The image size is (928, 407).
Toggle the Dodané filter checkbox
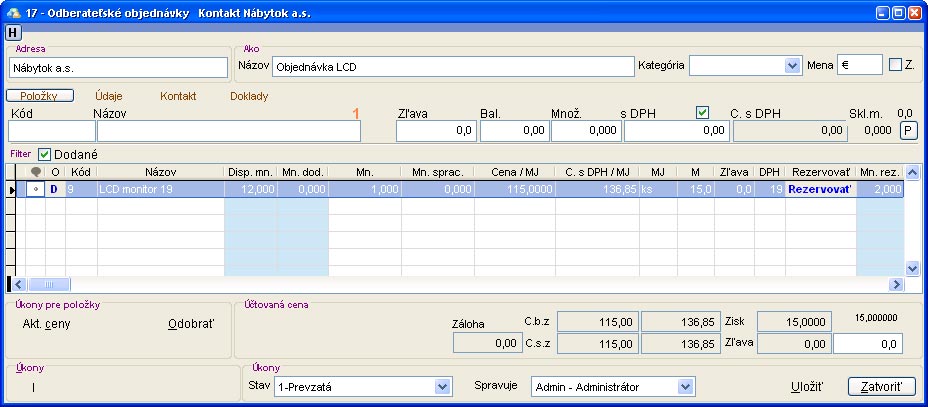(x=45, y=154)
